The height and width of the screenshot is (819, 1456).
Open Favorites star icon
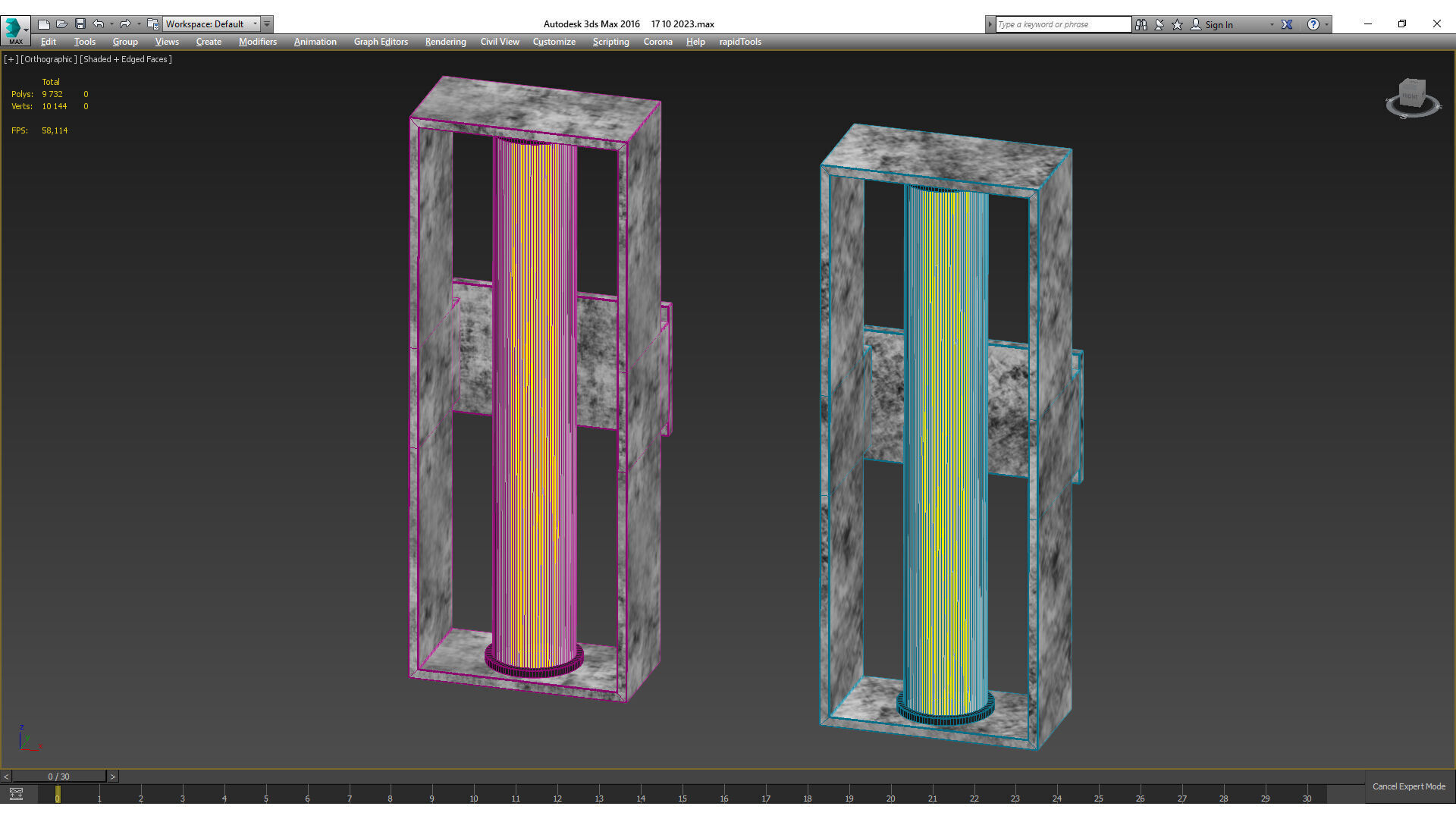coord(1178,24)
